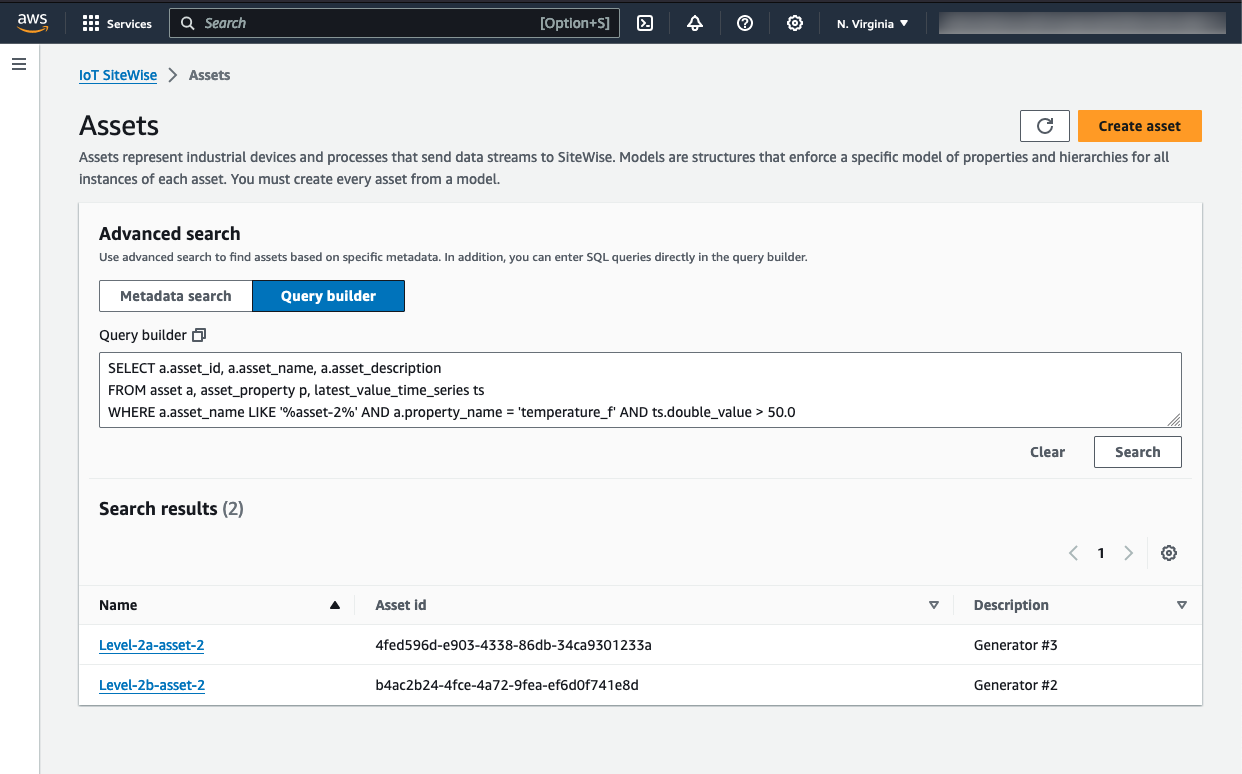Click in the SQL query text area
The width and height of the screenshot is (1242, 774).
pos(640,390)
